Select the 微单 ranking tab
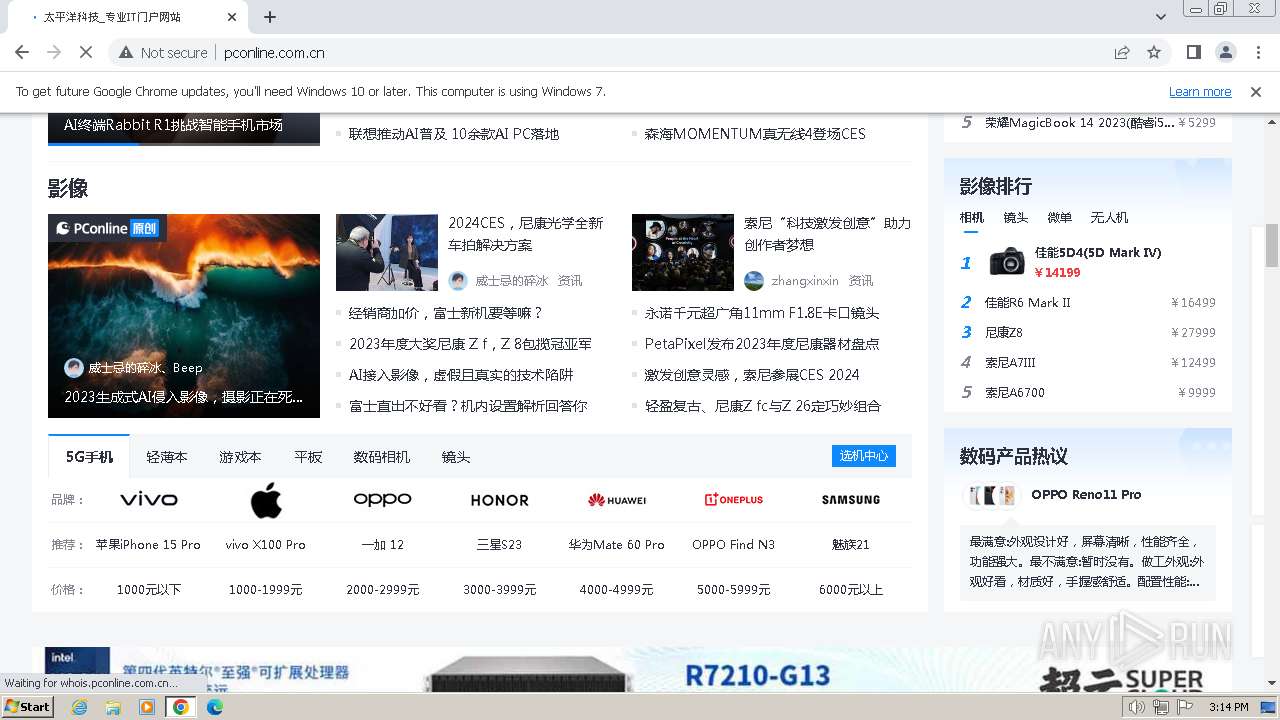Image resolution: width=1280 pixels, height=720 pixels. 1059,217
